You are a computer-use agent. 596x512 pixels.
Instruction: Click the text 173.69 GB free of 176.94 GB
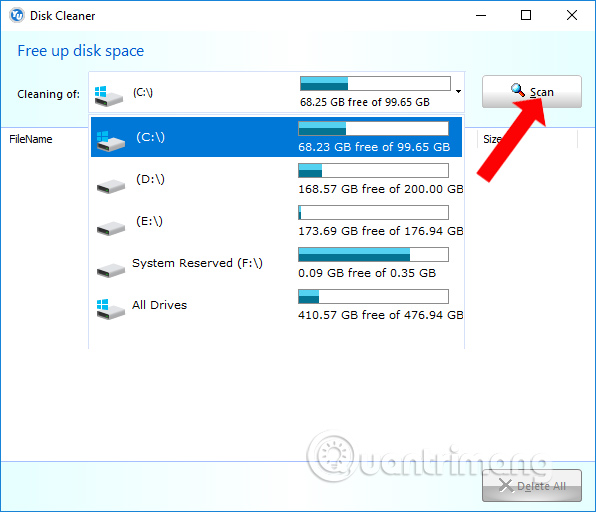click(380, 231)
